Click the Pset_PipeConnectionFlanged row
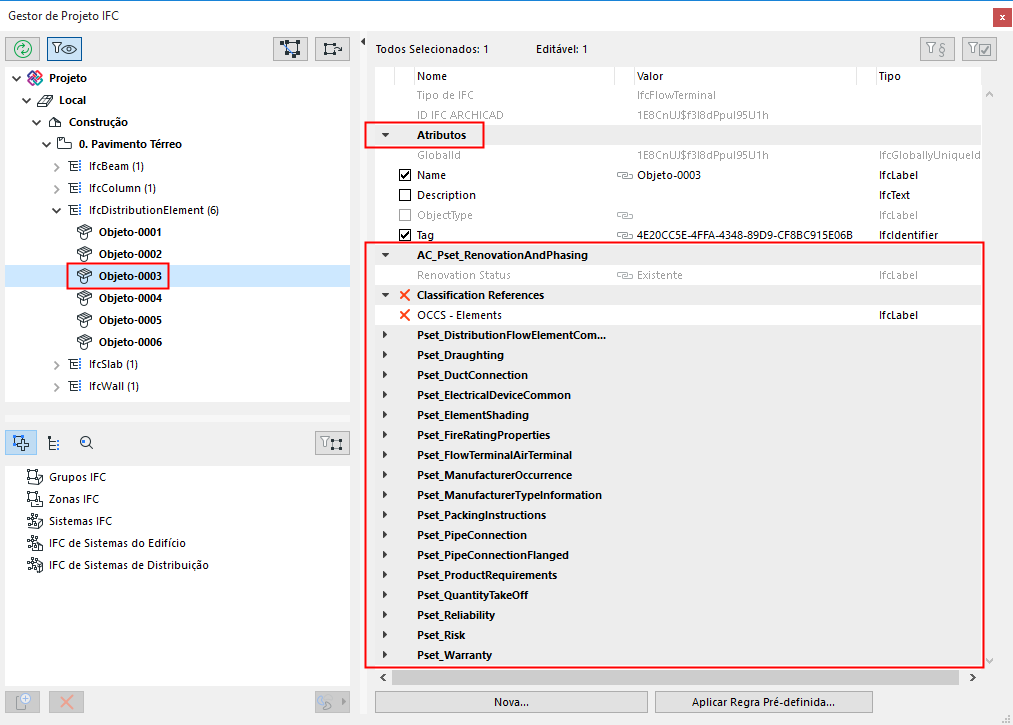This screenshot has height=725, width=1013. pyautogui.click(x=678, y=555)
